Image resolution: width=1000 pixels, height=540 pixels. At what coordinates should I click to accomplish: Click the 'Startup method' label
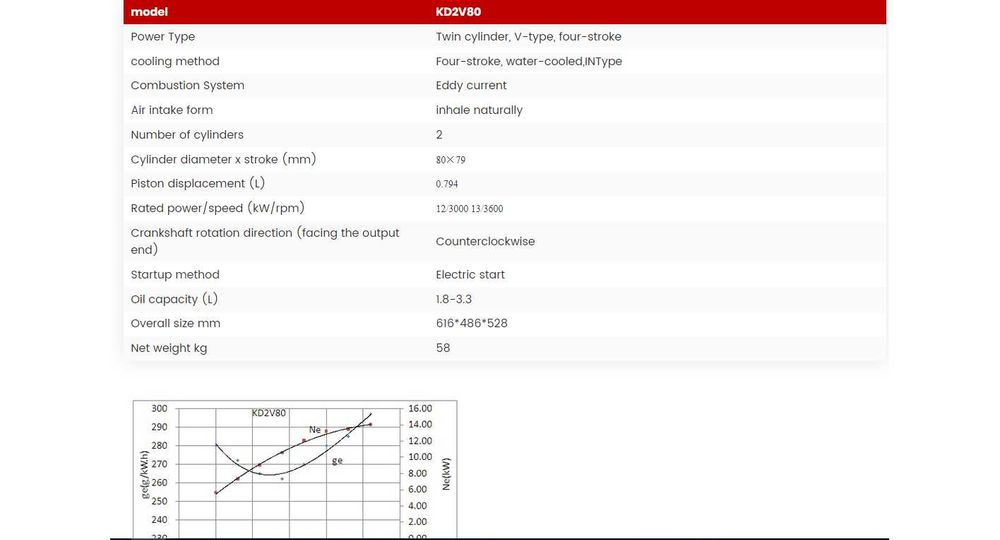[175, 275]
